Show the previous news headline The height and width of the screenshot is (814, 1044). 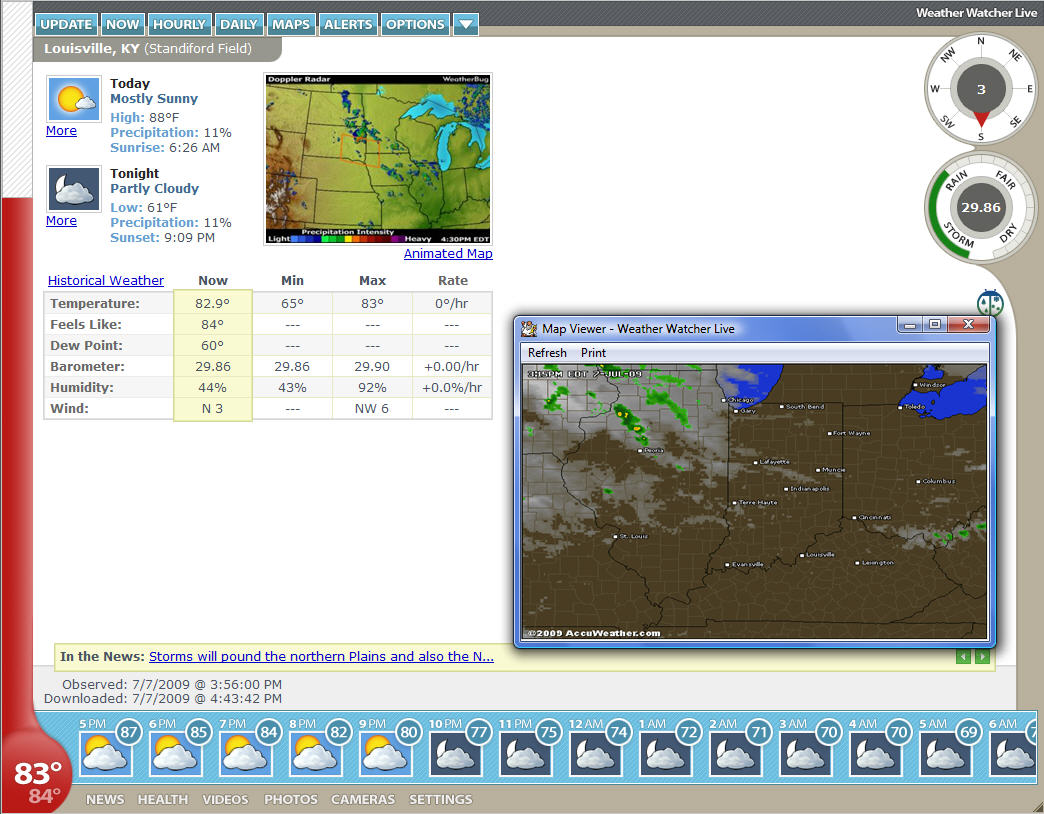click(x=964, y=657)
